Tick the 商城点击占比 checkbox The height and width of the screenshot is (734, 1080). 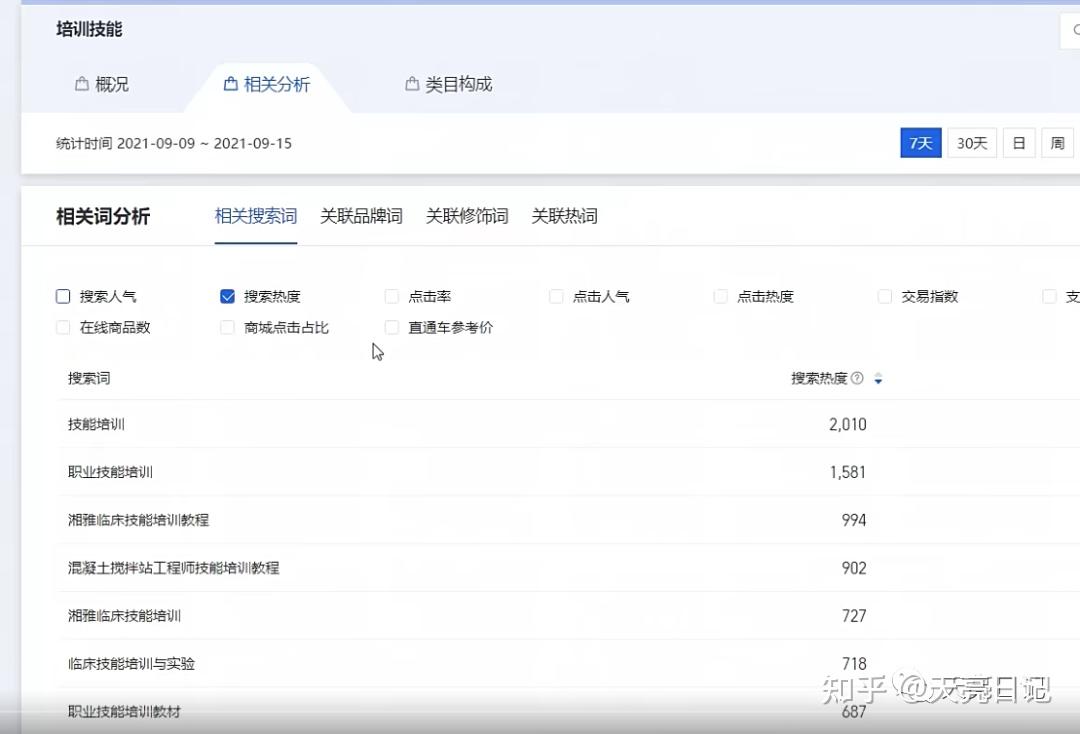pos(227,328)
